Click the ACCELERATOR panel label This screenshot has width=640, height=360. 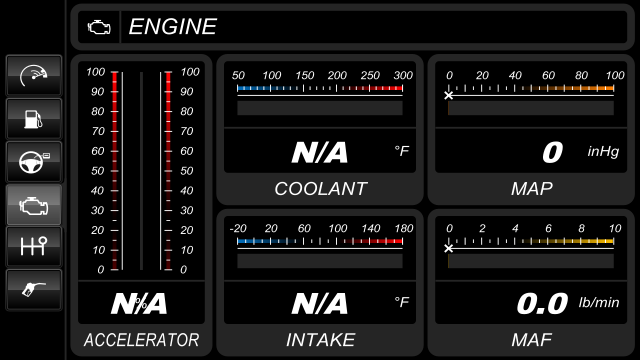pyautogui.click(x=141, y=340)
